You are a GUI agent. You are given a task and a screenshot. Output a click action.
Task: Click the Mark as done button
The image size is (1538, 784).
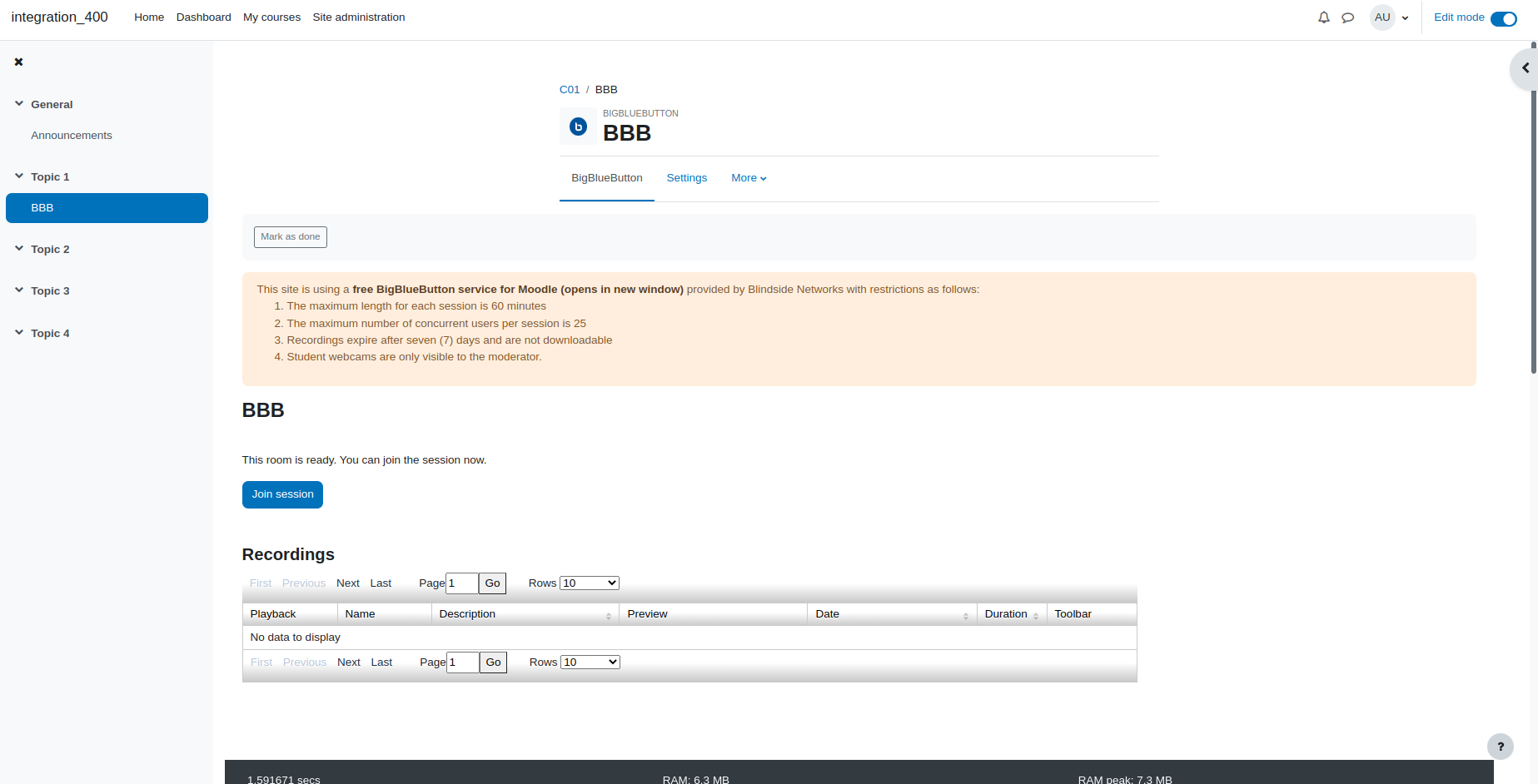click(x=291, y=237)
